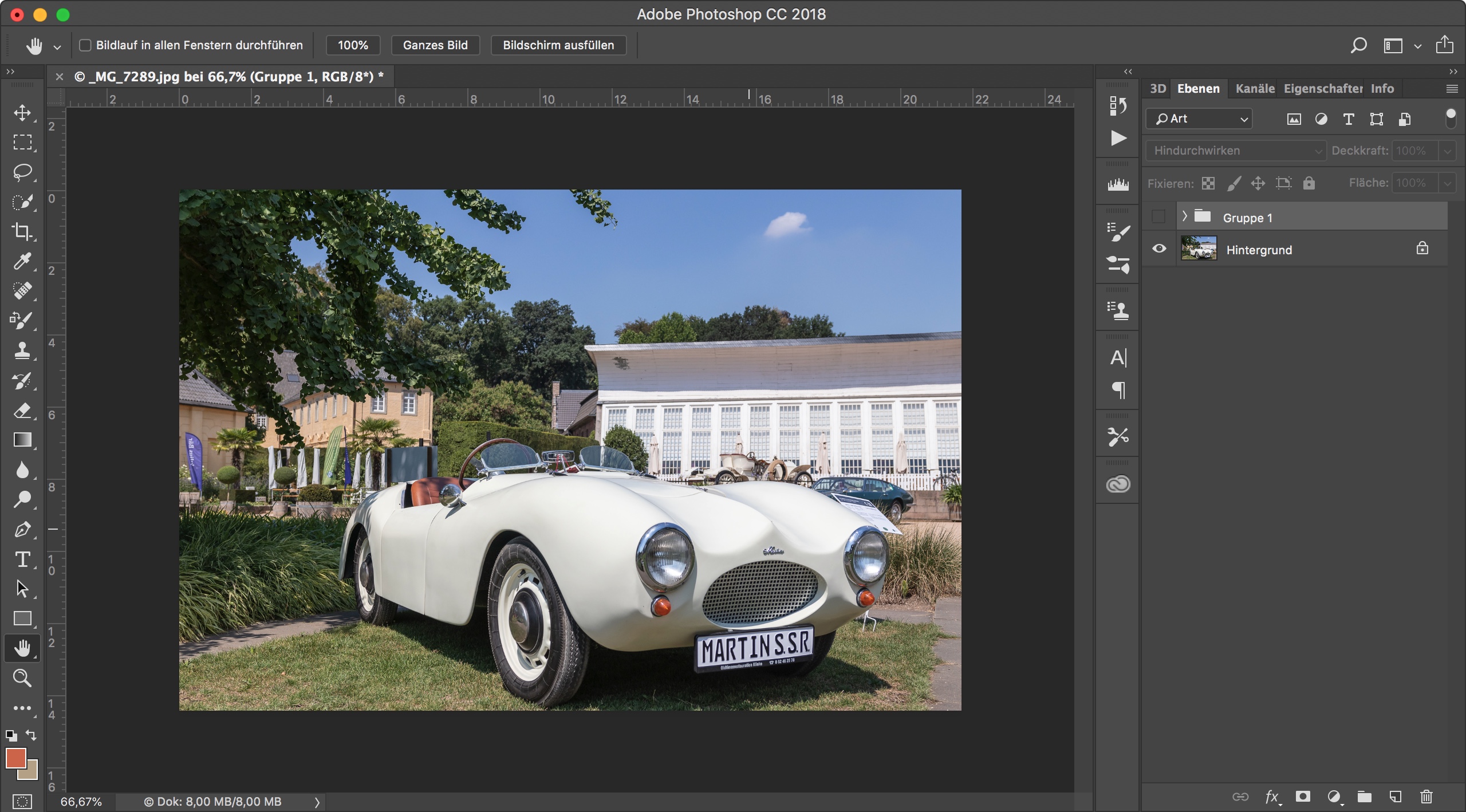Hide the Hintergrund layer
This screenshot has height=812, width=1466.
pos(1159,249)
